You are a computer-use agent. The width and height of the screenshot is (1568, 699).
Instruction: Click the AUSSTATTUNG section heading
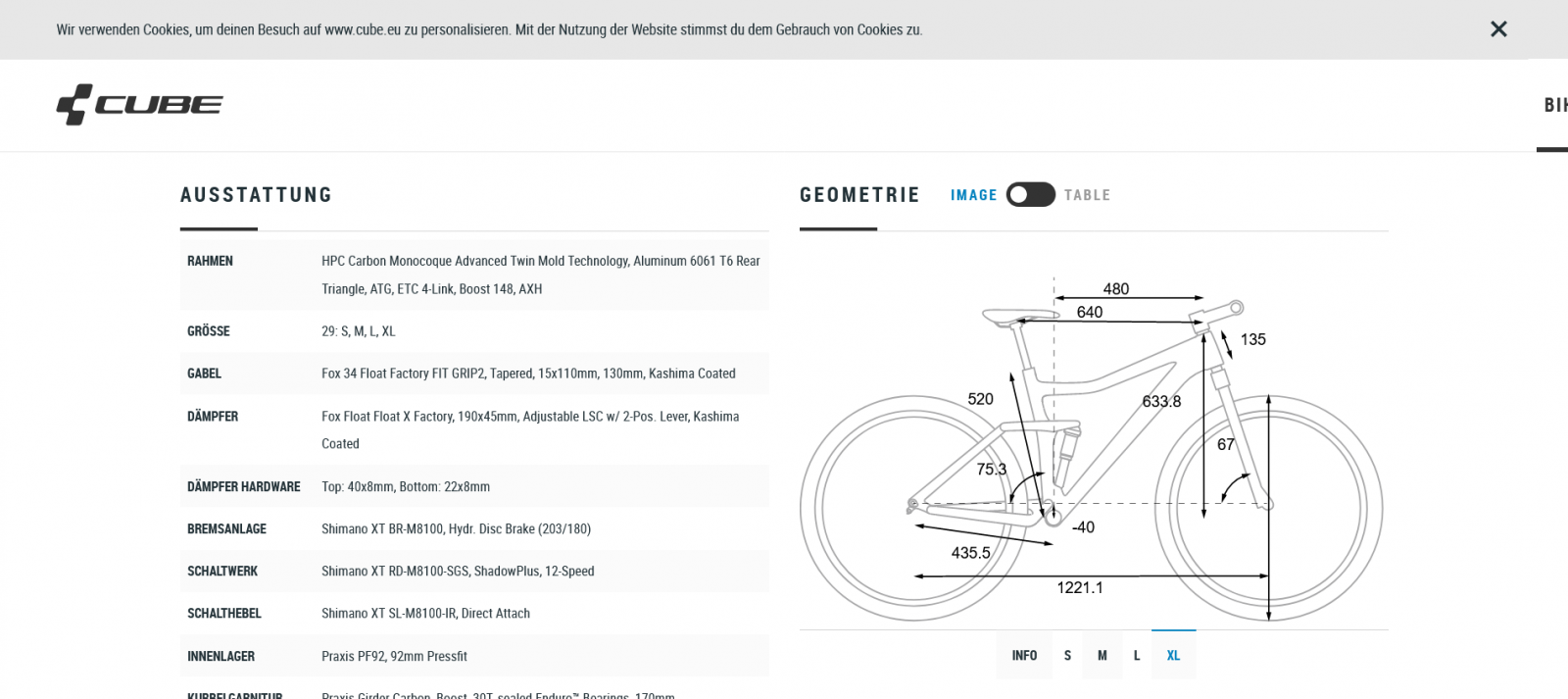[256, 195]
